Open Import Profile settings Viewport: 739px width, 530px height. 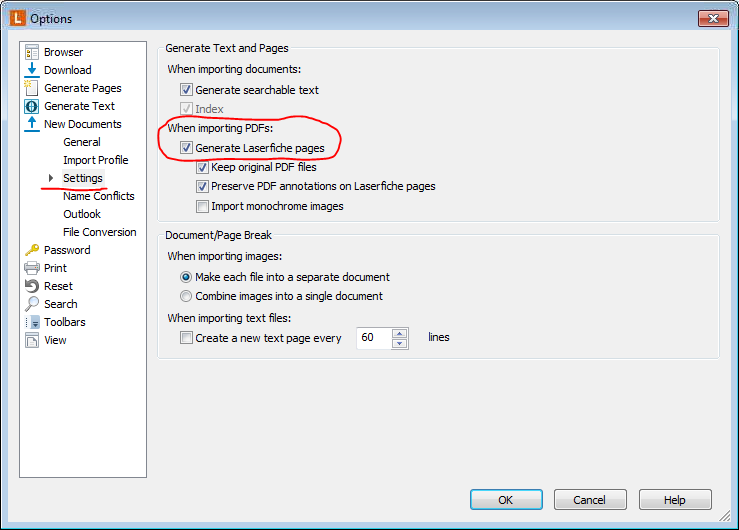96,160
